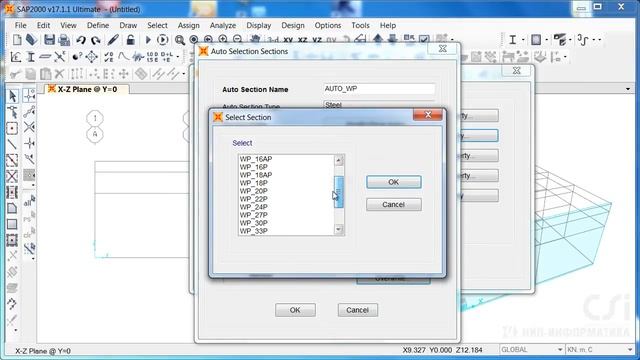Select WP_16AP in the section list
This screenshot has width=640, height=360.
[x=256, y=159]
